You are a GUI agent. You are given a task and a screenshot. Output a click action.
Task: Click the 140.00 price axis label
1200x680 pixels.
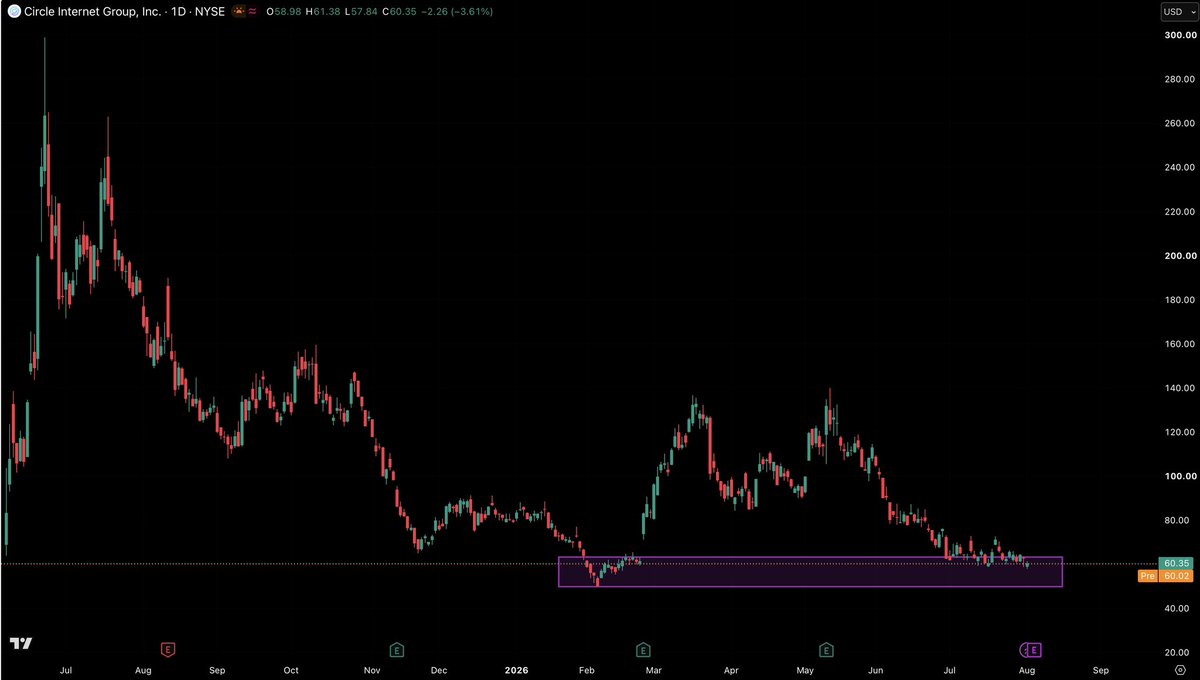coord(1180,388)
